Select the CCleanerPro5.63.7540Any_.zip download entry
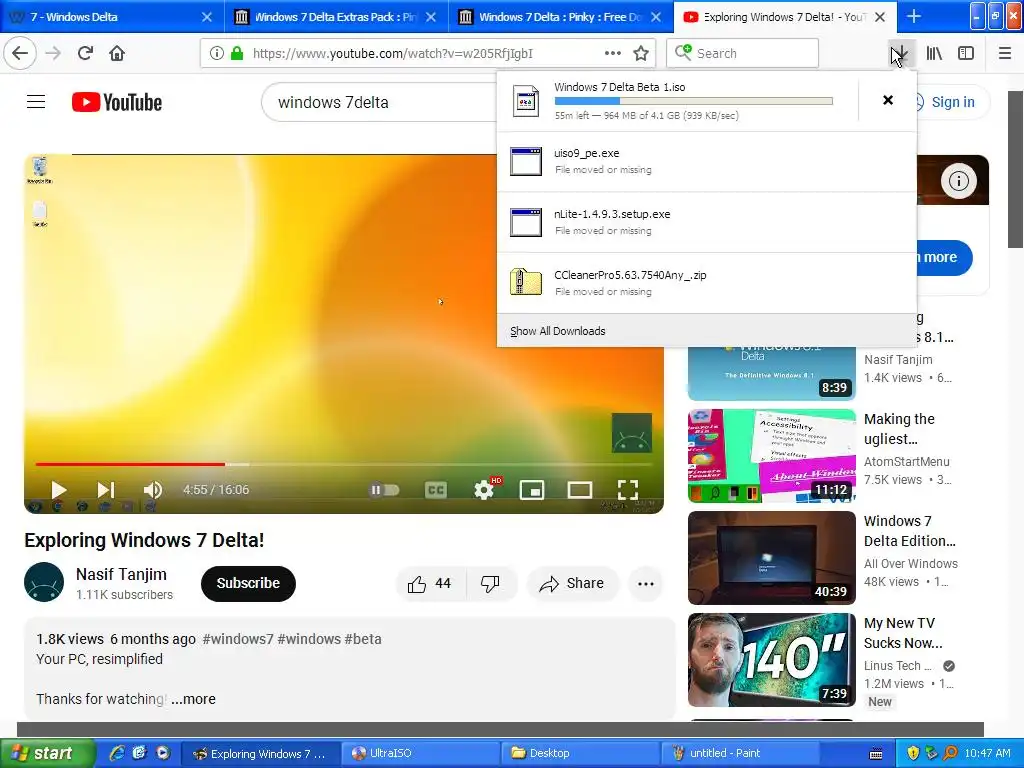Viewport: 1024px width, 768px height. pos(707,283)
